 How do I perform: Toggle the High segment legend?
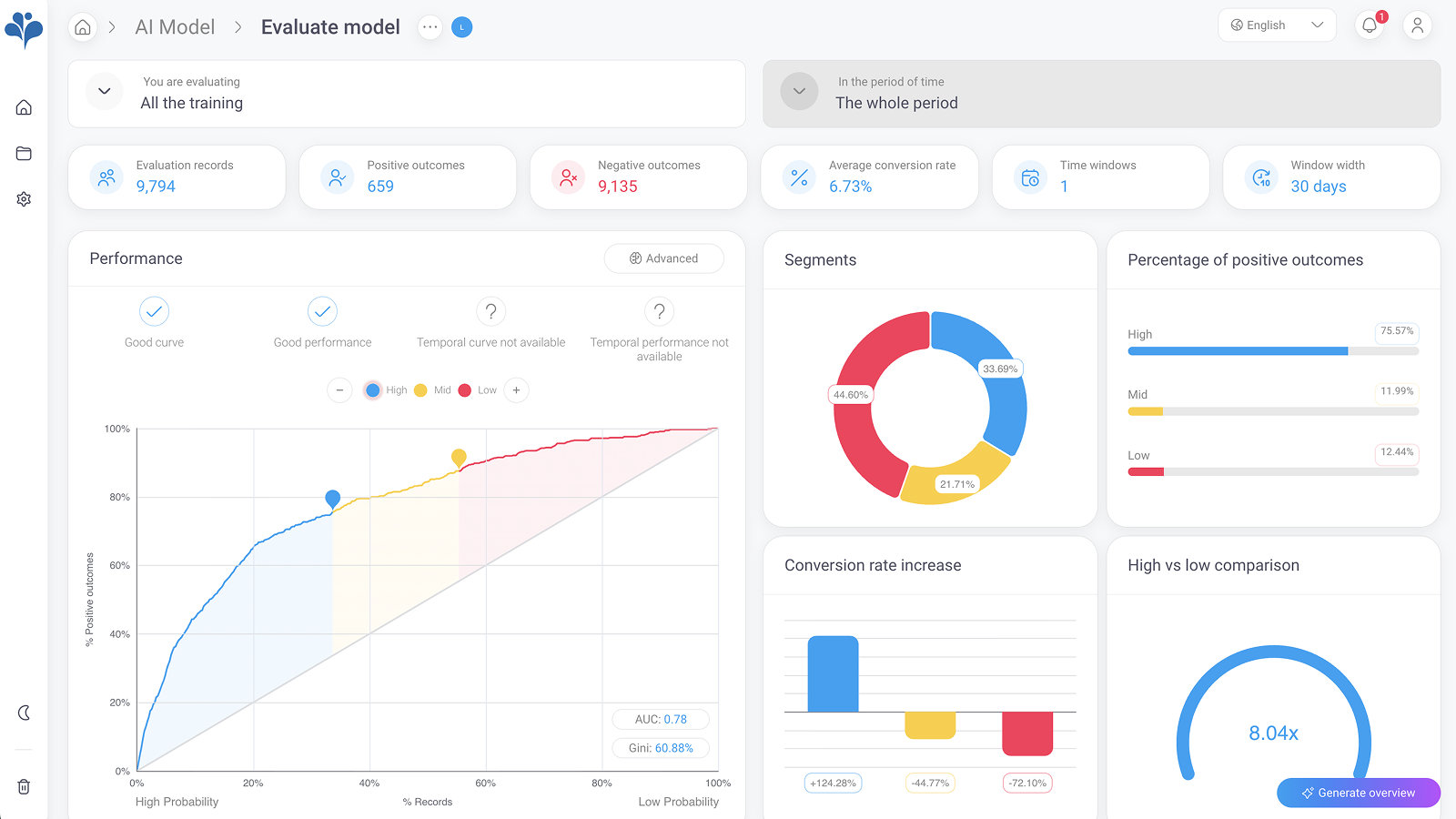(x=386, y=390)
